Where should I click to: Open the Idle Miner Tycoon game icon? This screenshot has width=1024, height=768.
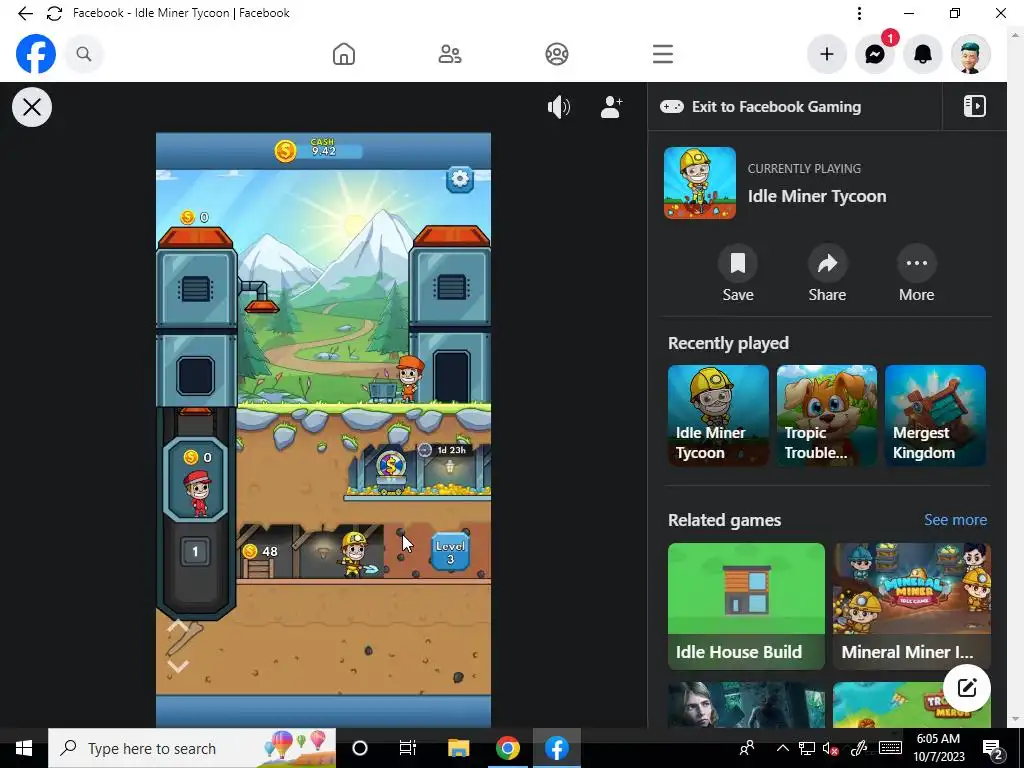pos(699,183)
